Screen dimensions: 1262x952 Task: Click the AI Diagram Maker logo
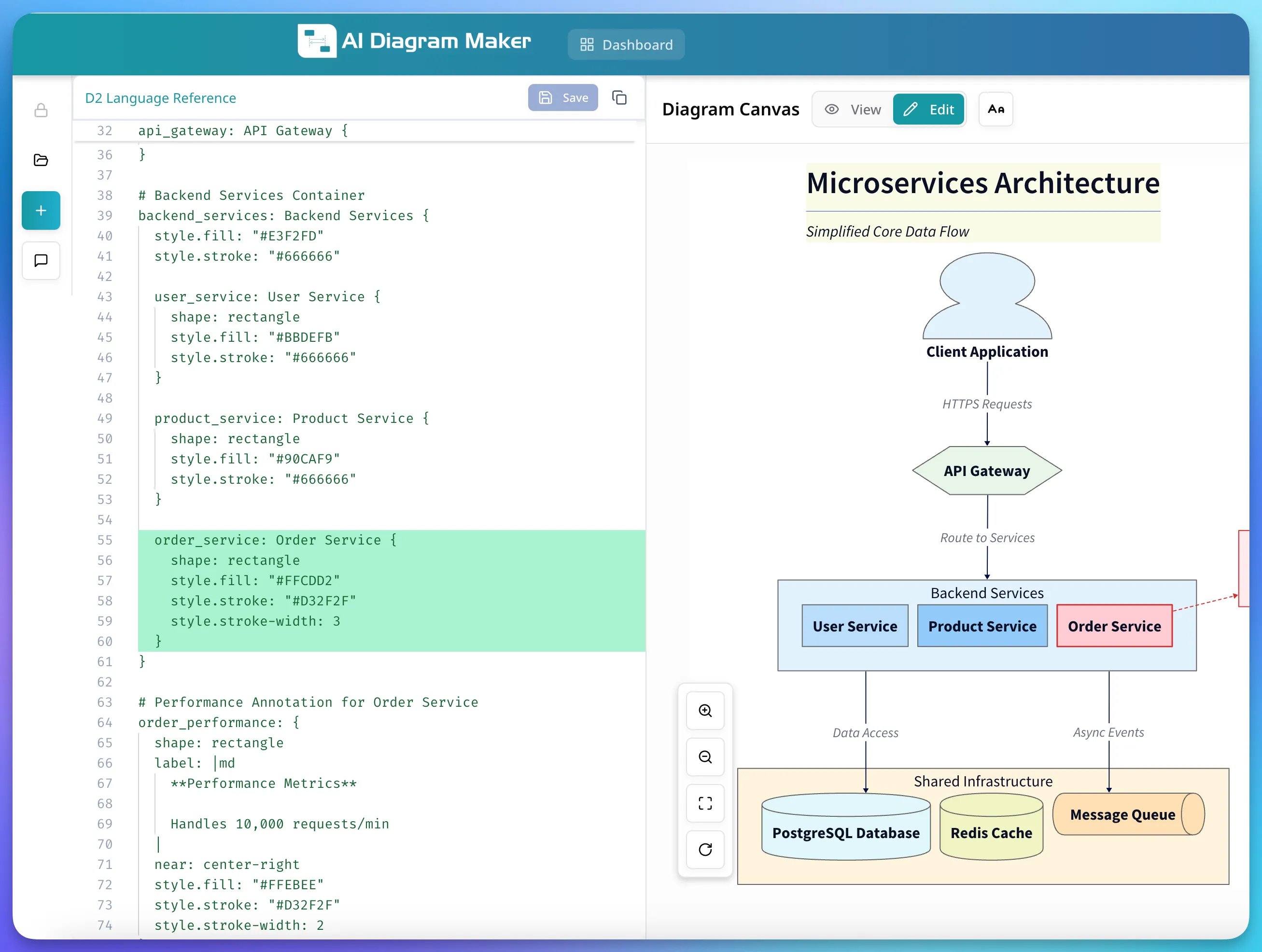pos(415,41)
